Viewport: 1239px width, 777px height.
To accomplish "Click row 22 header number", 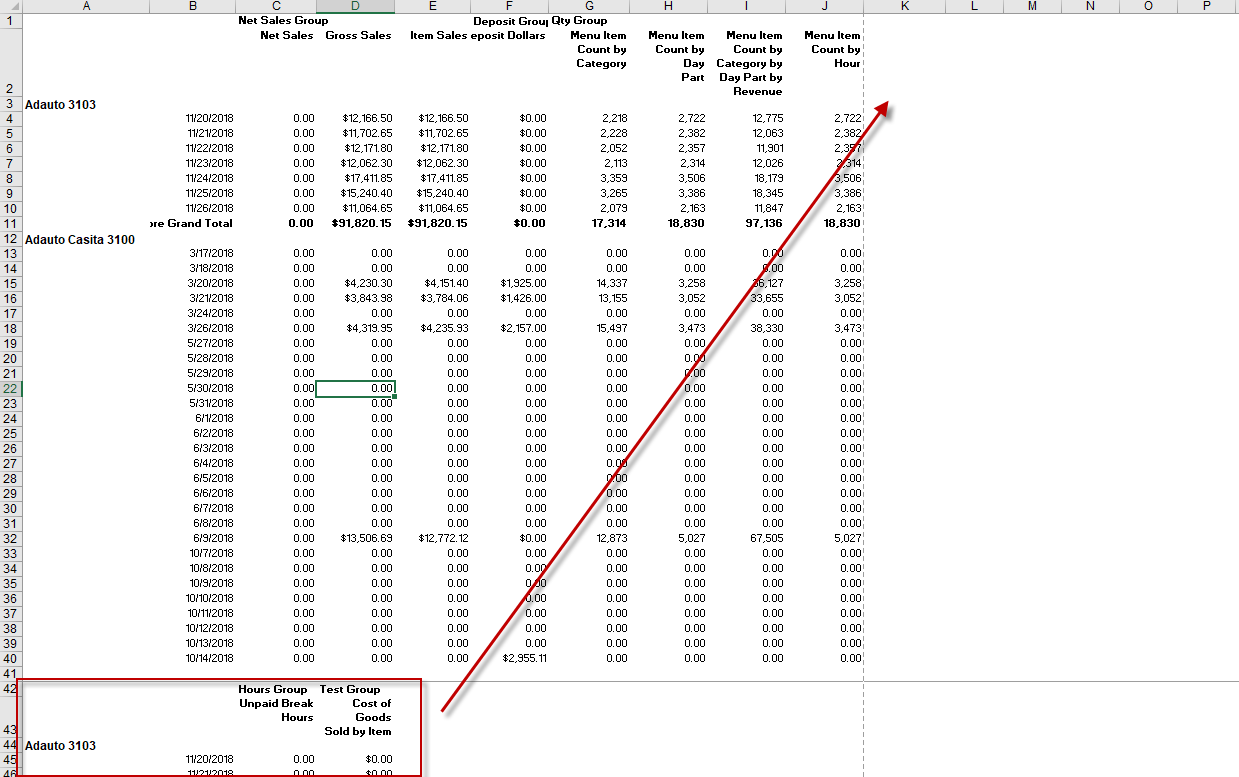I will click(10, 388).
